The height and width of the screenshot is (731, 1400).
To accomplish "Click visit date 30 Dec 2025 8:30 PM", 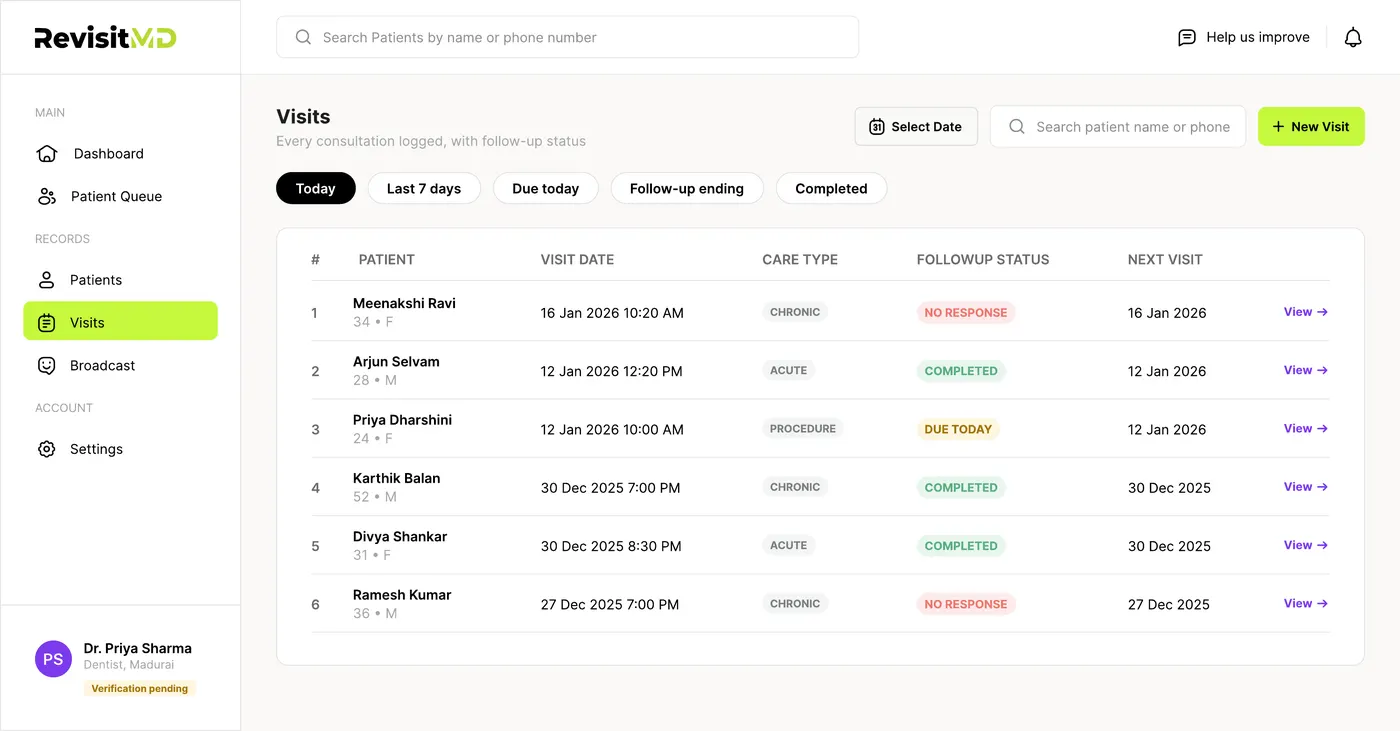I will [x=611, y=546].
